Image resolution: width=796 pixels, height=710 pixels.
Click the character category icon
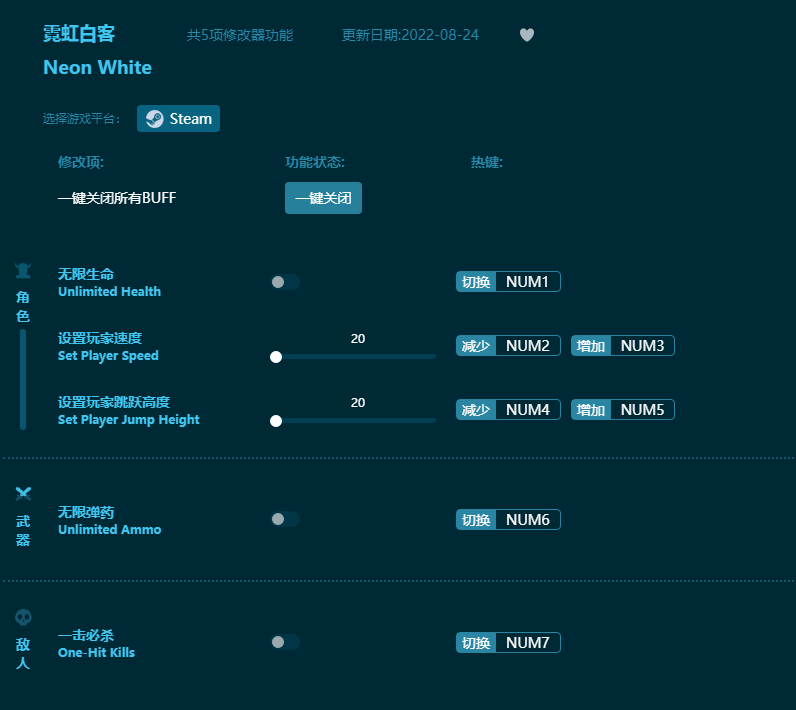point(23,271)
